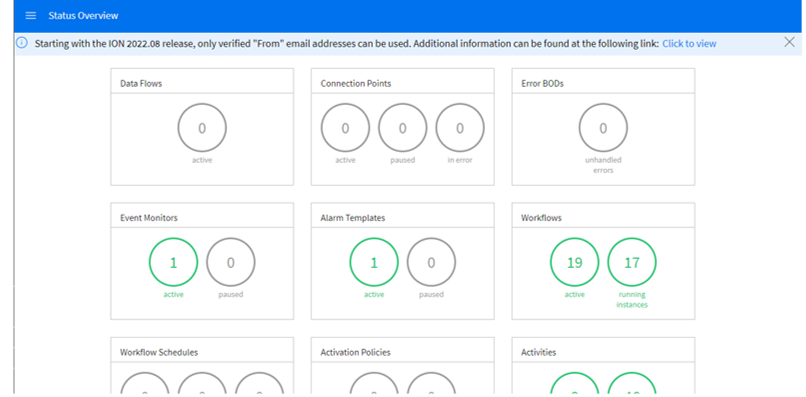Image resolution: width=806 pixels, height=397 pixels.
Task: Select the Data Flows card header
Action: pos(202,82)
